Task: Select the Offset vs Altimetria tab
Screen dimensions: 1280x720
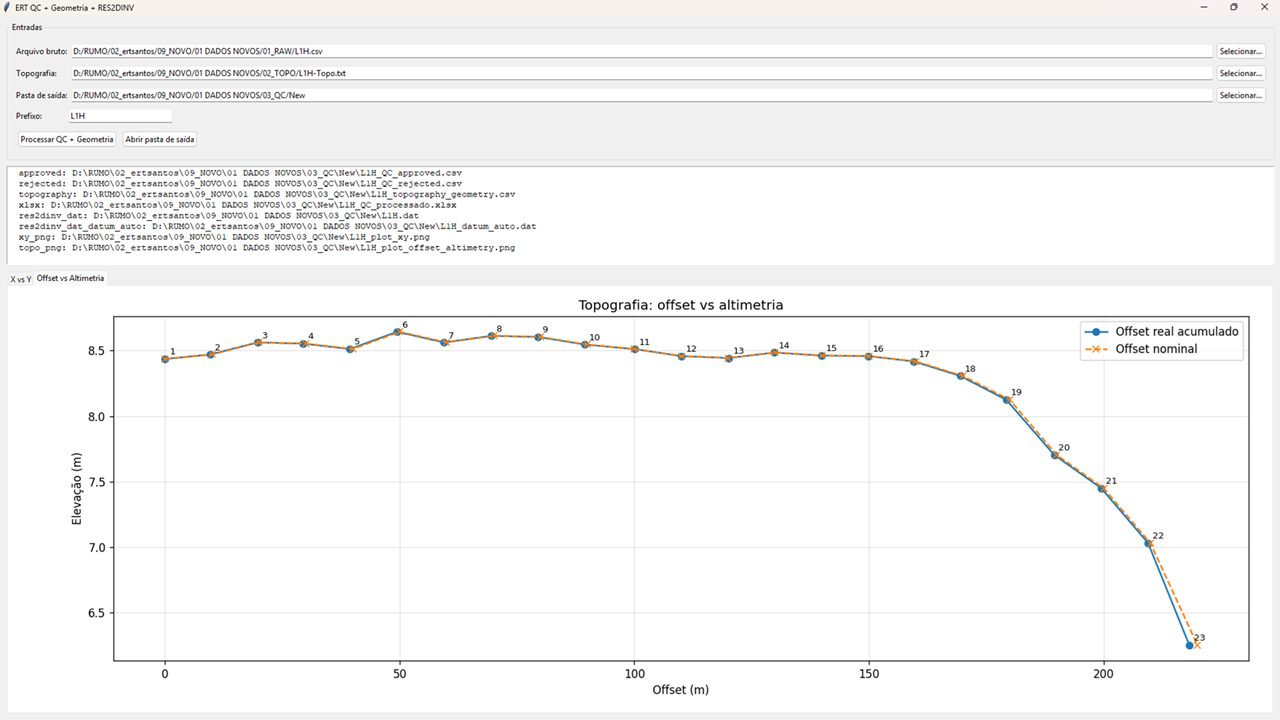Action: (x=70, y=278)
